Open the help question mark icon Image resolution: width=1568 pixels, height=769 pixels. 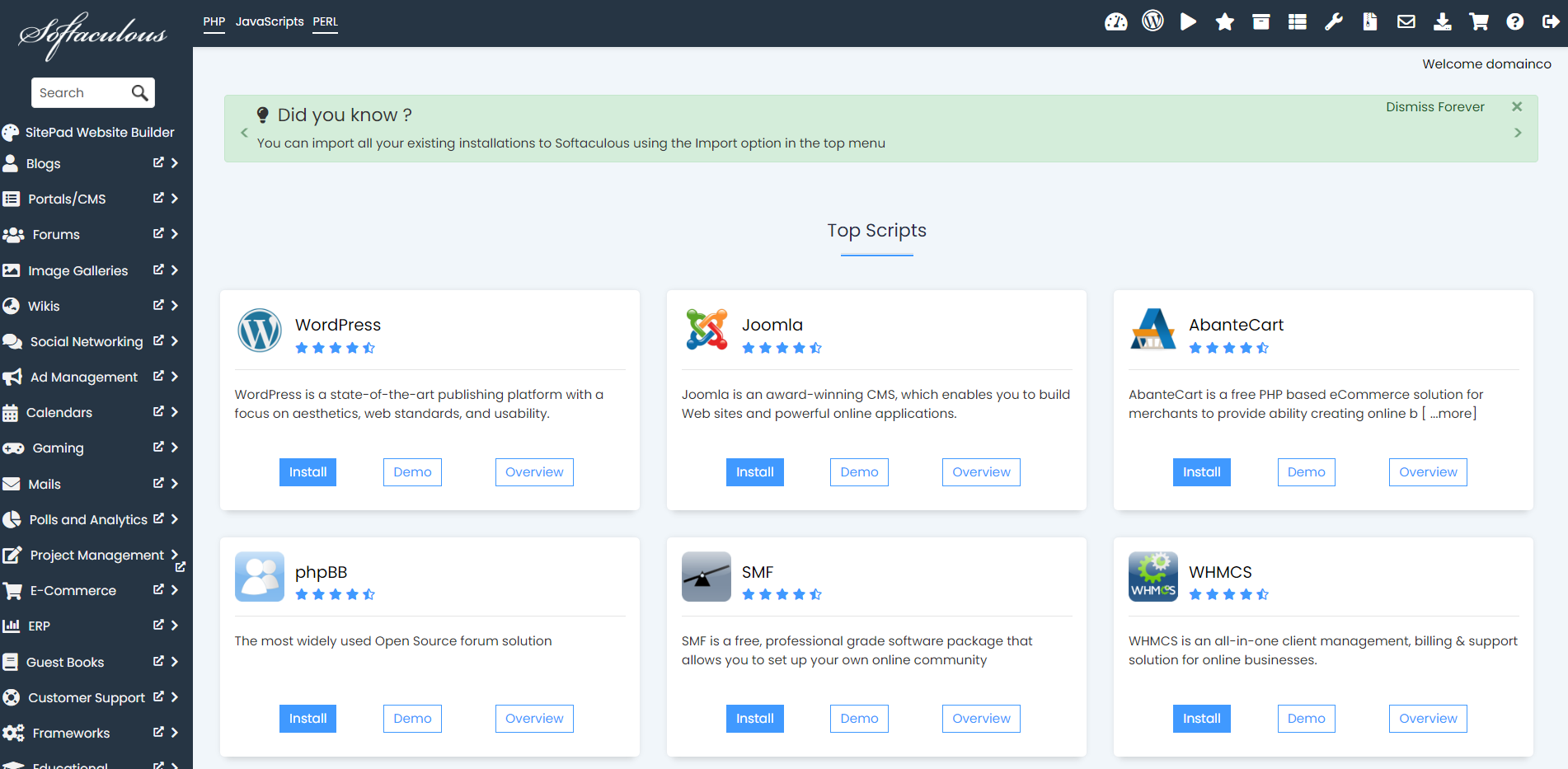tap(1515, 22)
